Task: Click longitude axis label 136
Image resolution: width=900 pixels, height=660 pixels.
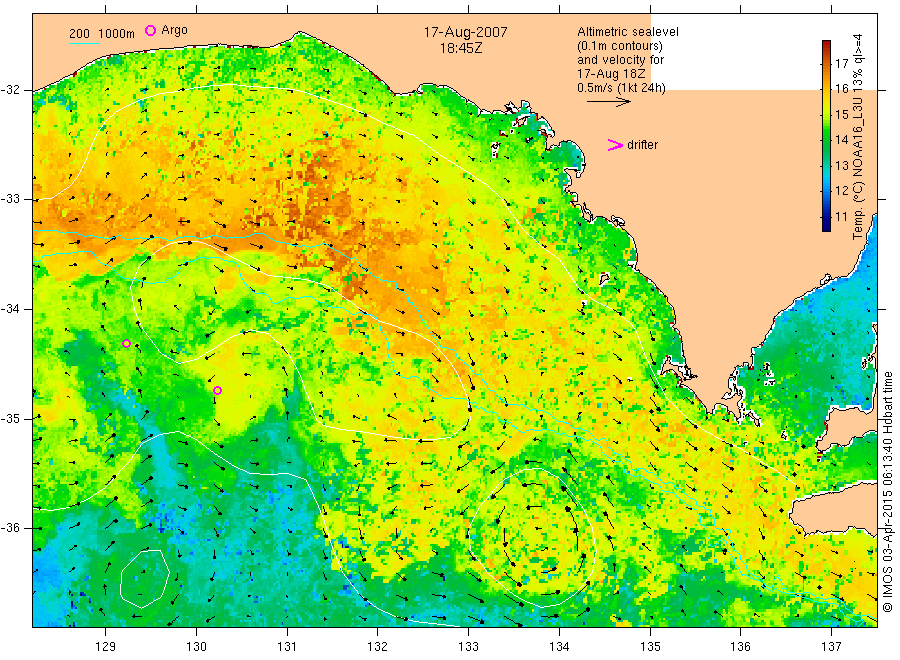Action: [740, 647]
